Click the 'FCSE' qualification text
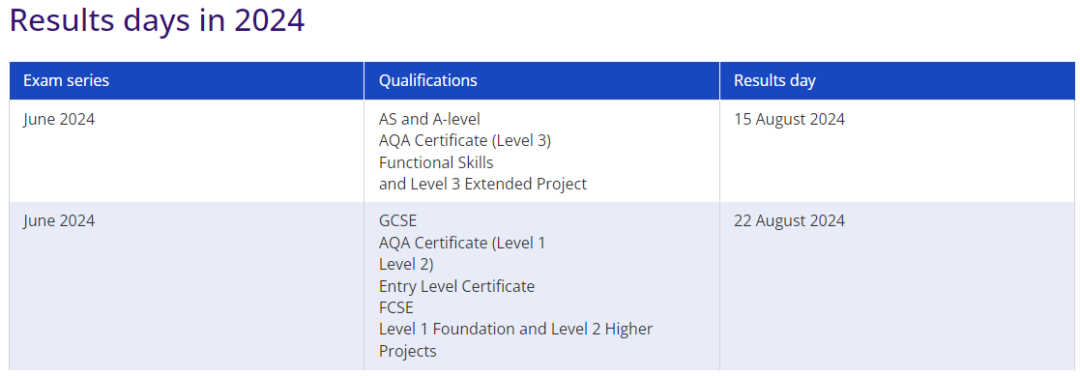This screenshot has height=376, width=1080. 396,308
